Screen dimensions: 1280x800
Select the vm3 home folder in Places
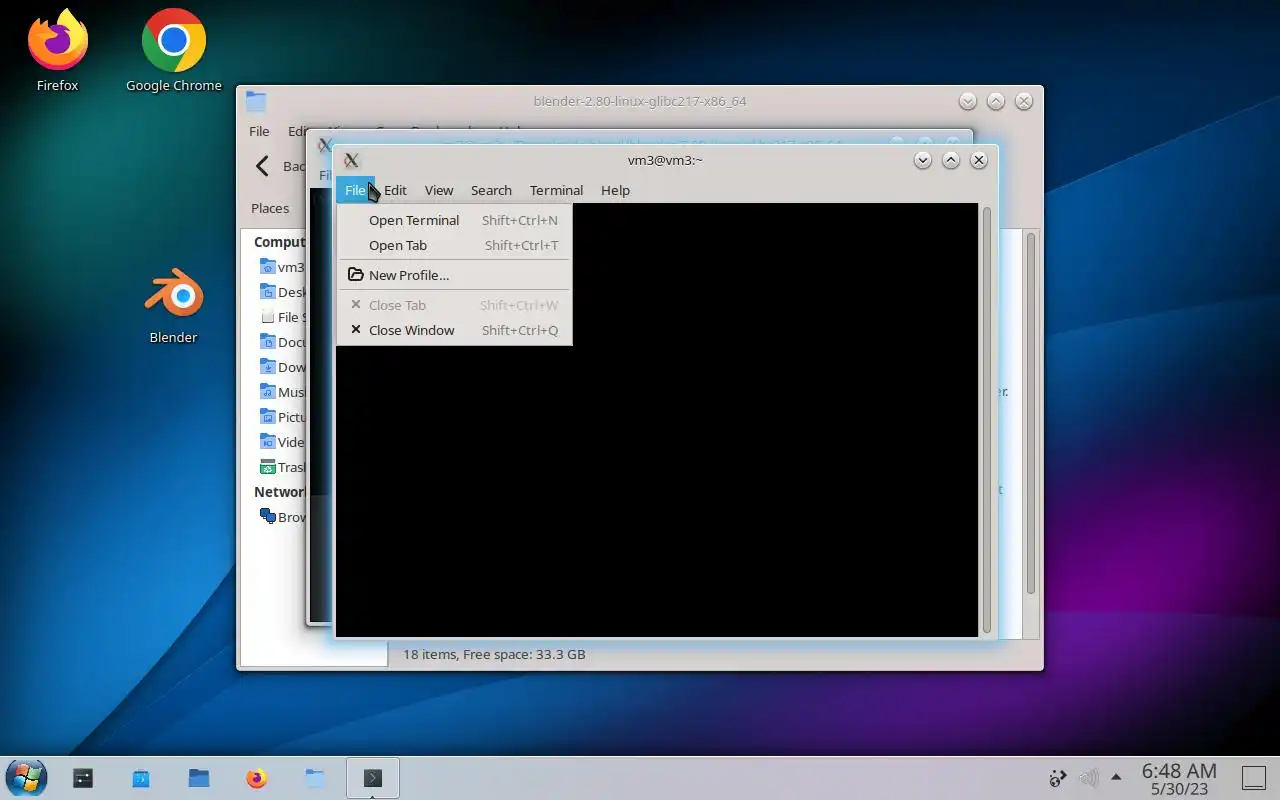(281, 267)
